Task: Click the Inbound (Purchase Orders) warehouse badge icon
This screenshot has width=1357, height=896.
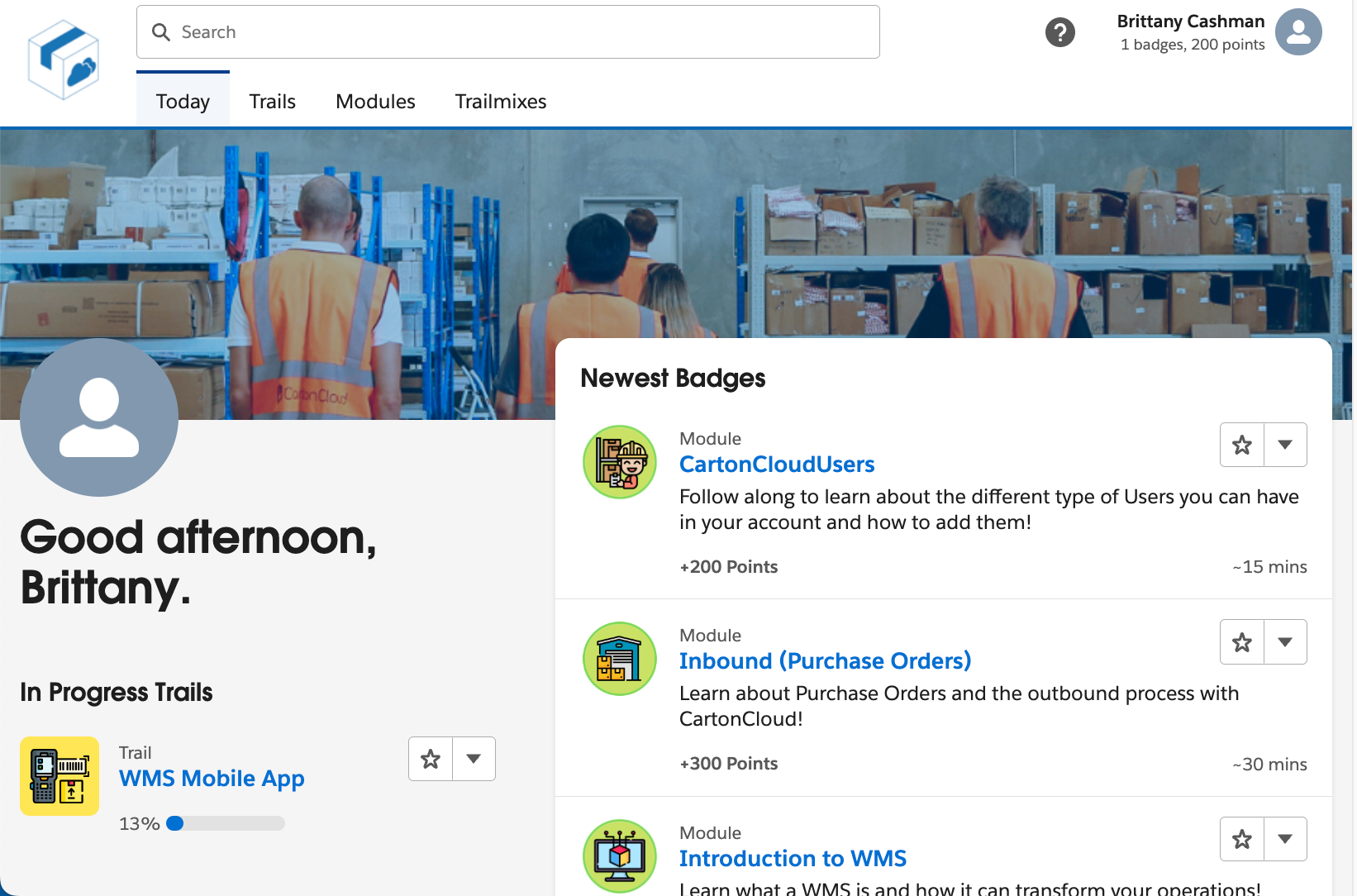Action: click(x=619, y=658)
